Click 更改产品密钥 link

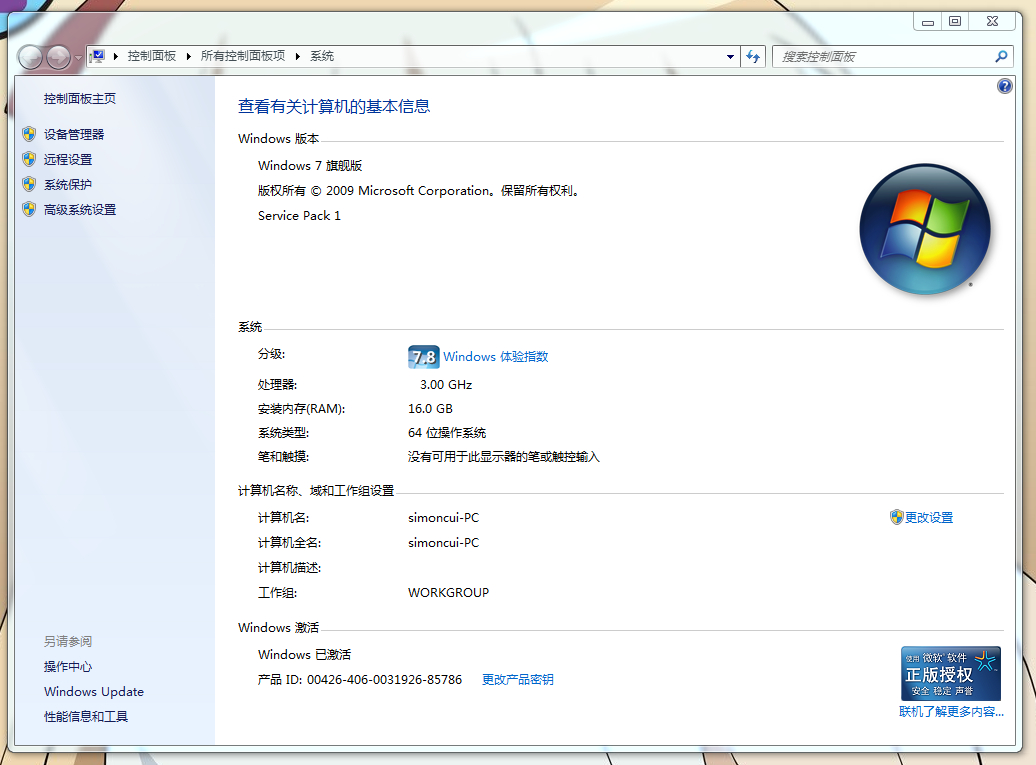pyautogui.click(x=518, y=680)
